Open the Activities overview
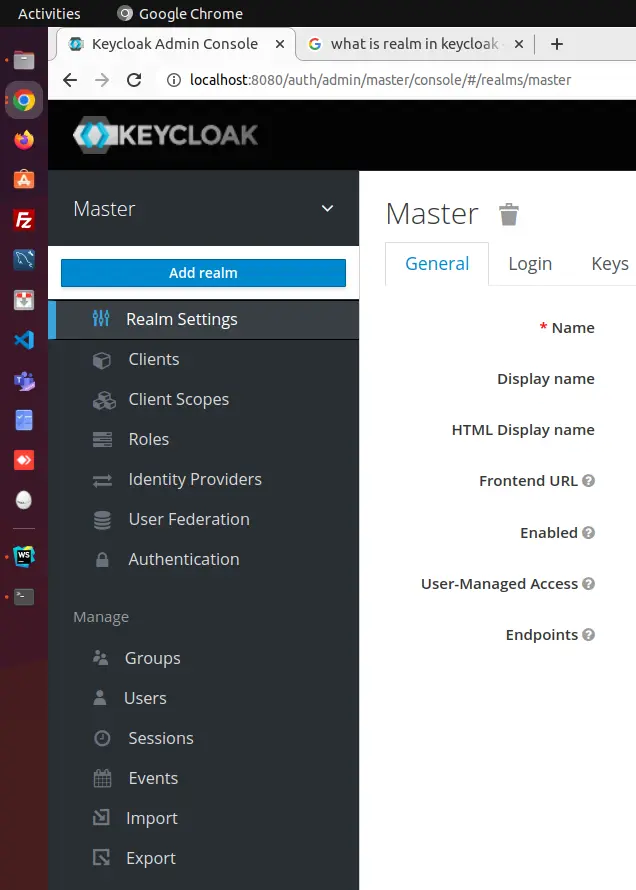This screenshot has height=890, width=636. (49, 14)
